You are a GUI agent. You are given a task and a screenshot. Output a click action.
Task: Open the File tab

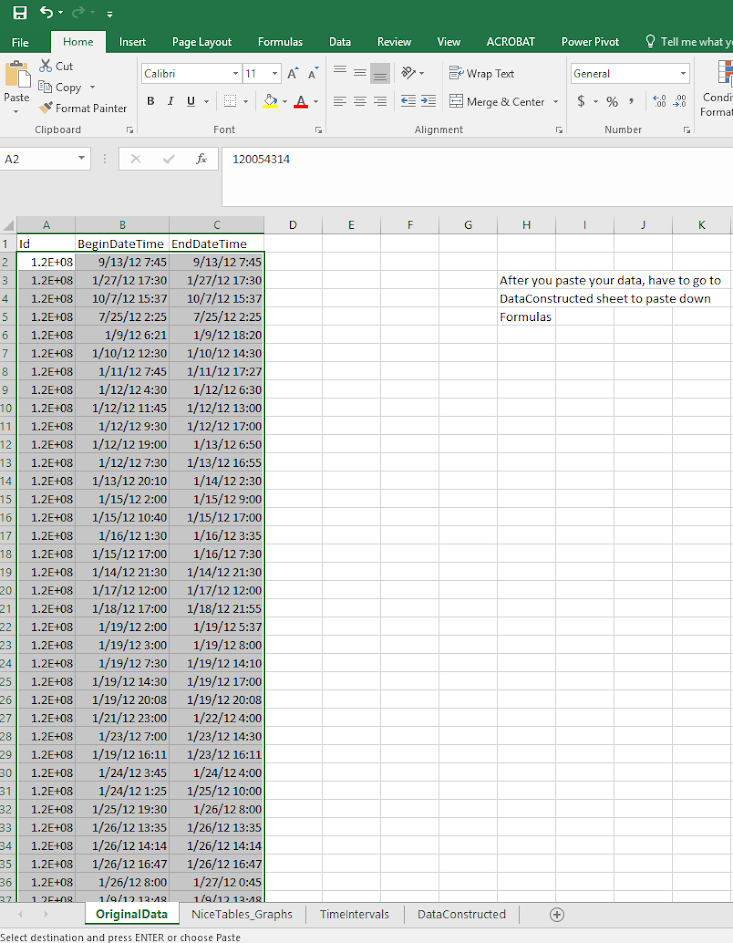point(20,42)
